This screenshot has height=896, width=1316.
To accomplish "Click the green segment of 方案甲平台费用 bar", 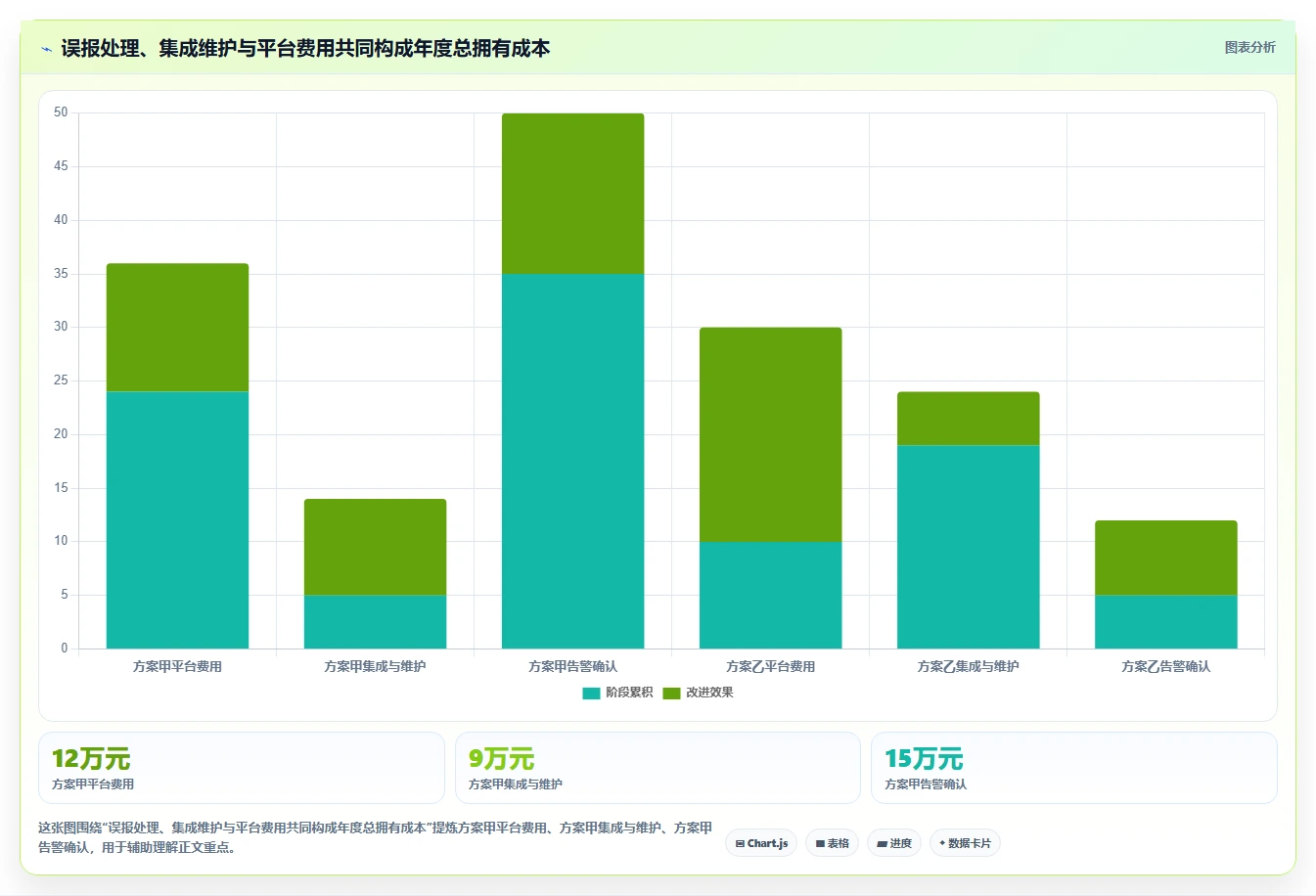I will click(177, 328).
